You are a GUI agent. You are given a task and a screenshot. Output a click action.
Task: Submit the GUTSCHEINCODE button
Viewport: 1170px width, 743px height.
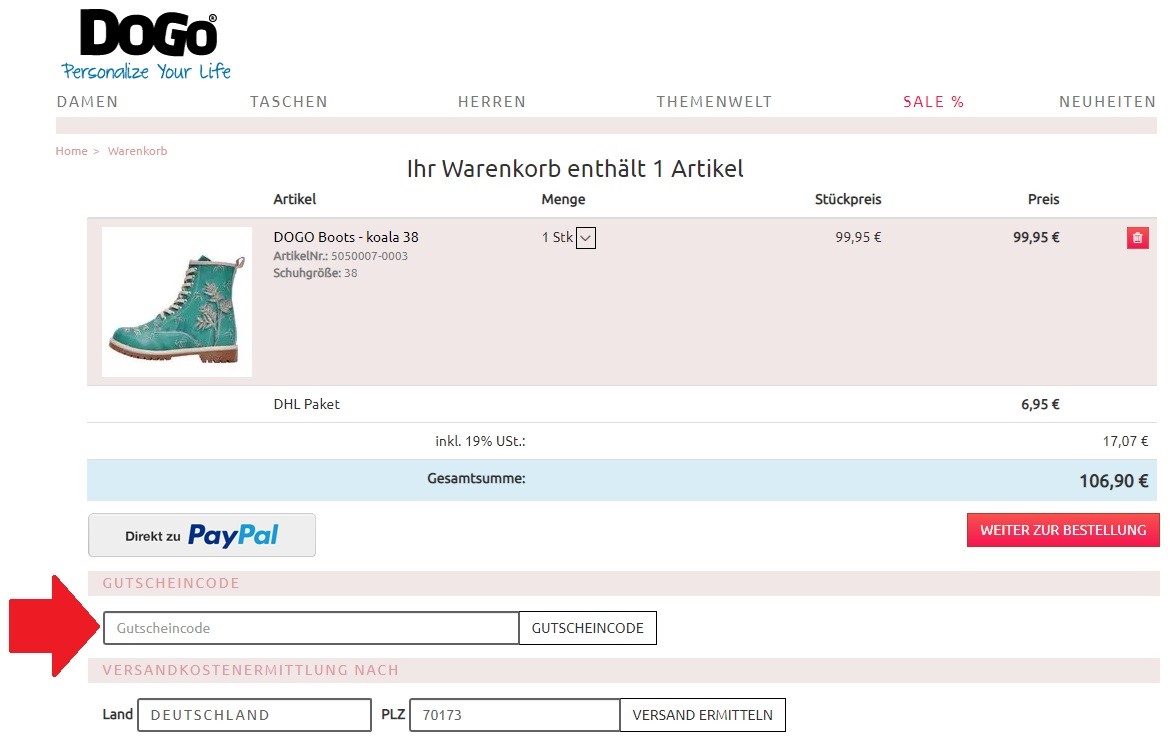pyautogui.click(x=588, y=628)
